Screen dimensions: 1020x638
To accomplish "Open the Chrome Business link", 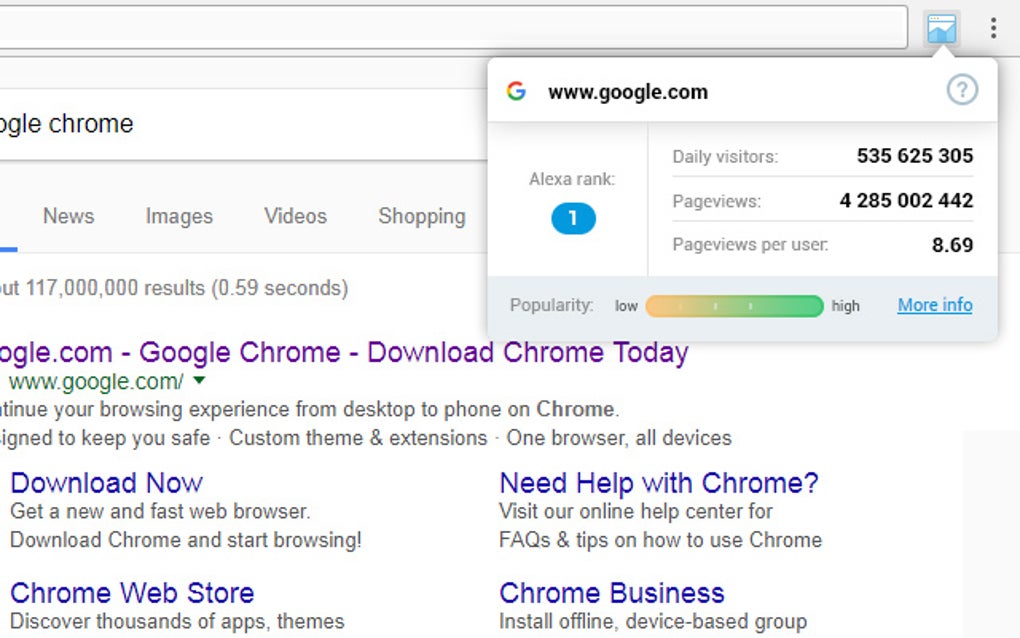I will coord(611,592).
